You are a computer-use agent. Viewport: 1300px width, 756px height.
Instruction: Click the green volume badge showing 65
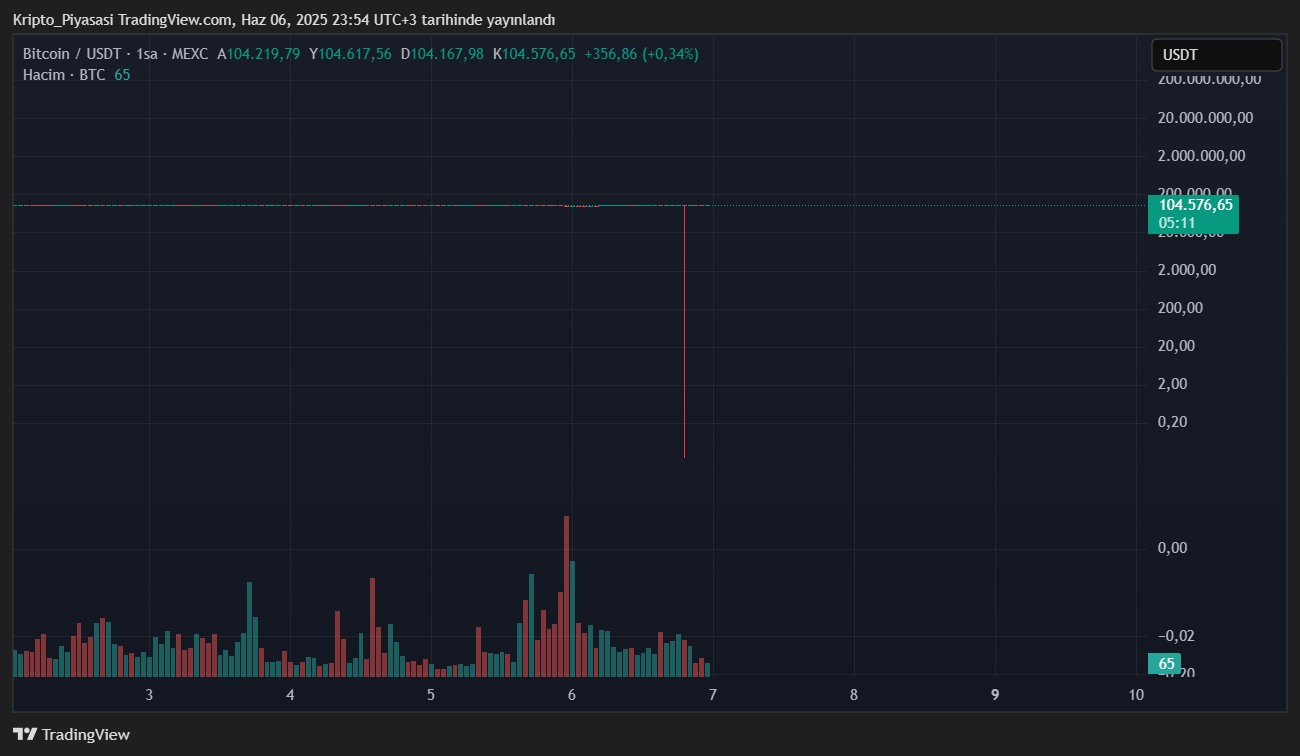[x=1166, y=664]
